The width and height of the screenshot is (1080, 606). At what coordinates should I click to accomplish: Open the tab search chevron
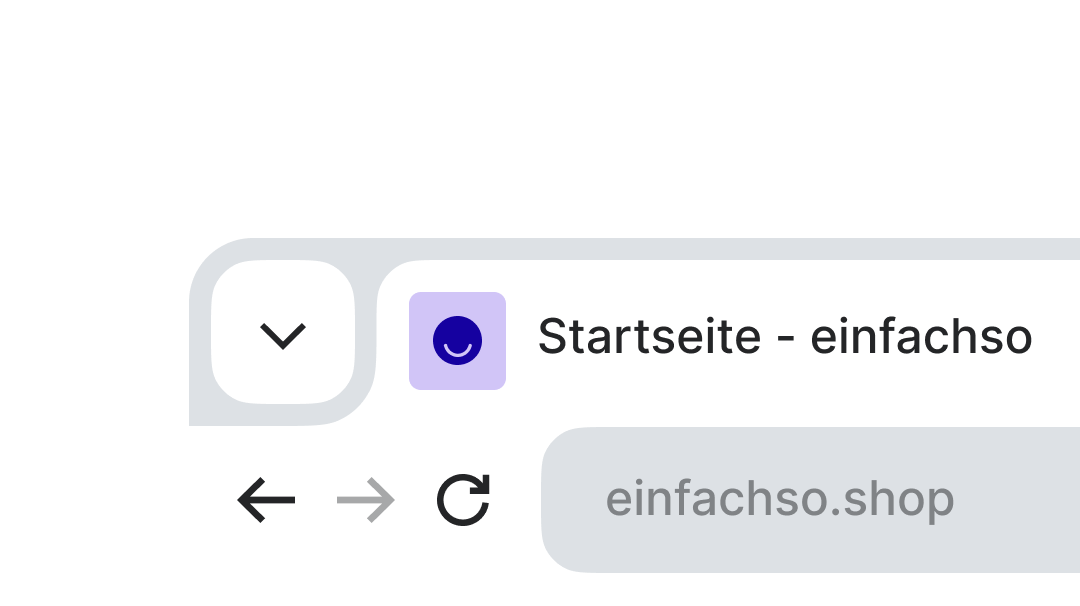tap(283, 334)
